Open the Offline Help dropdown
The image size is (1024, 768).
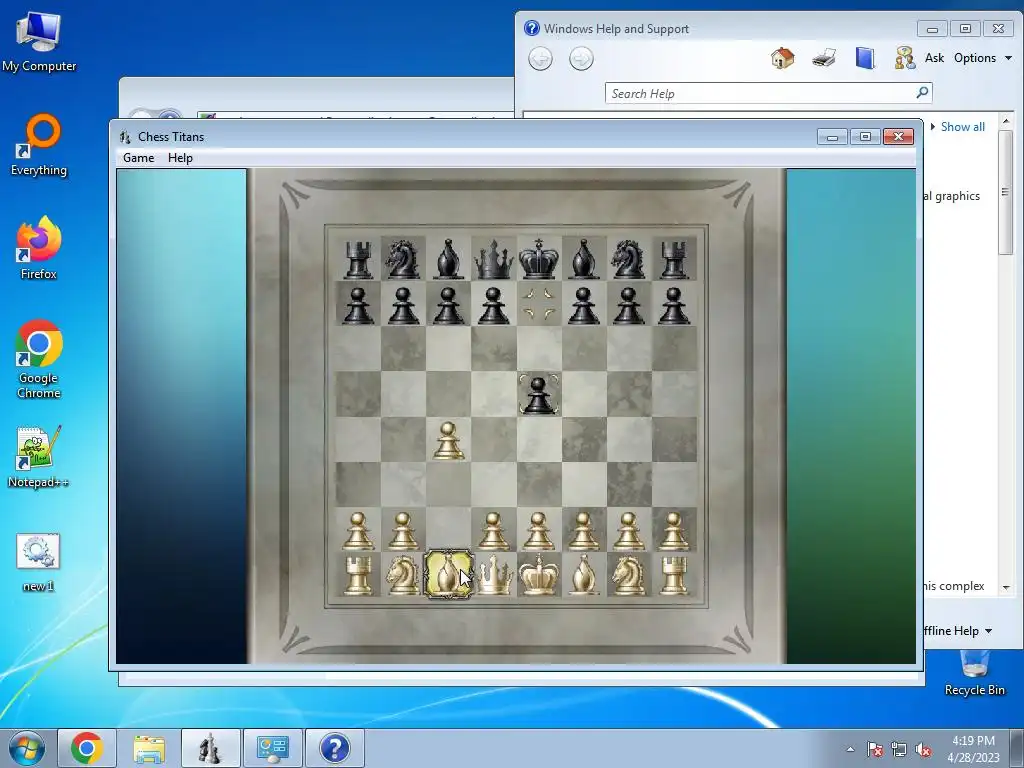(957, 631)
